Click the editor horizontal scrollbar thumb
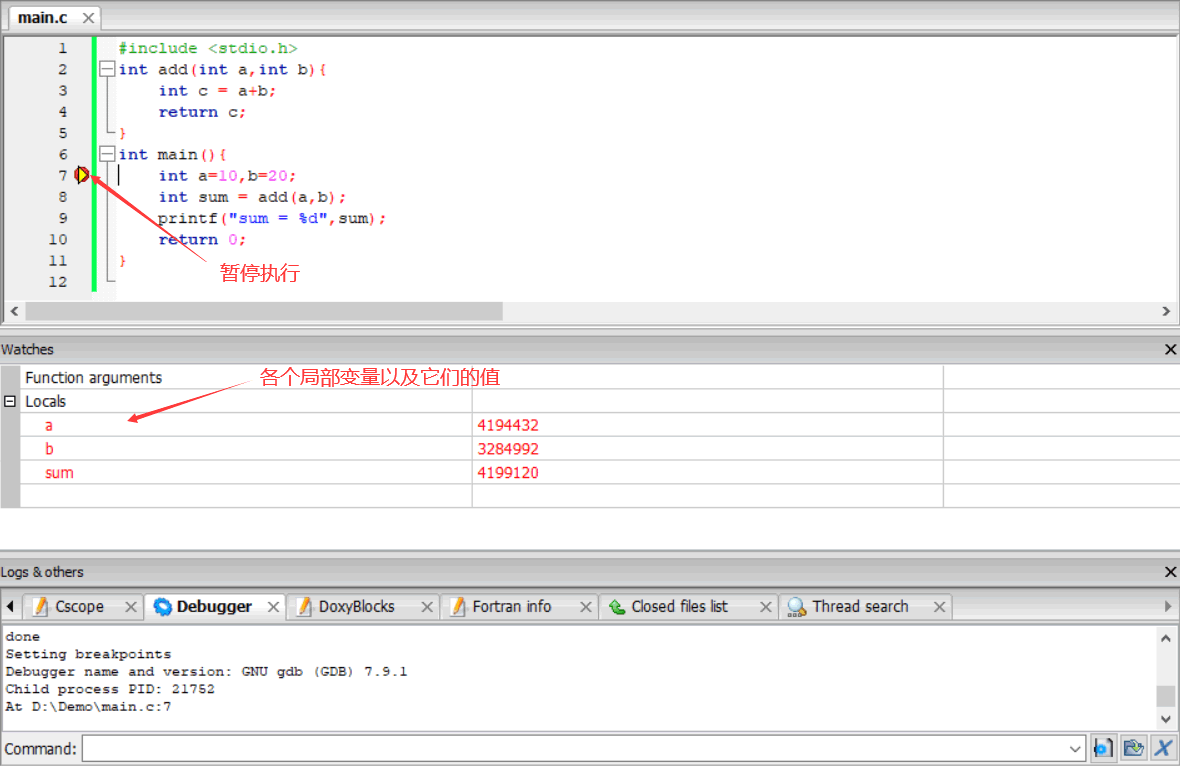The width and height of the screenshot is (1180, 766). coord(264,311)
